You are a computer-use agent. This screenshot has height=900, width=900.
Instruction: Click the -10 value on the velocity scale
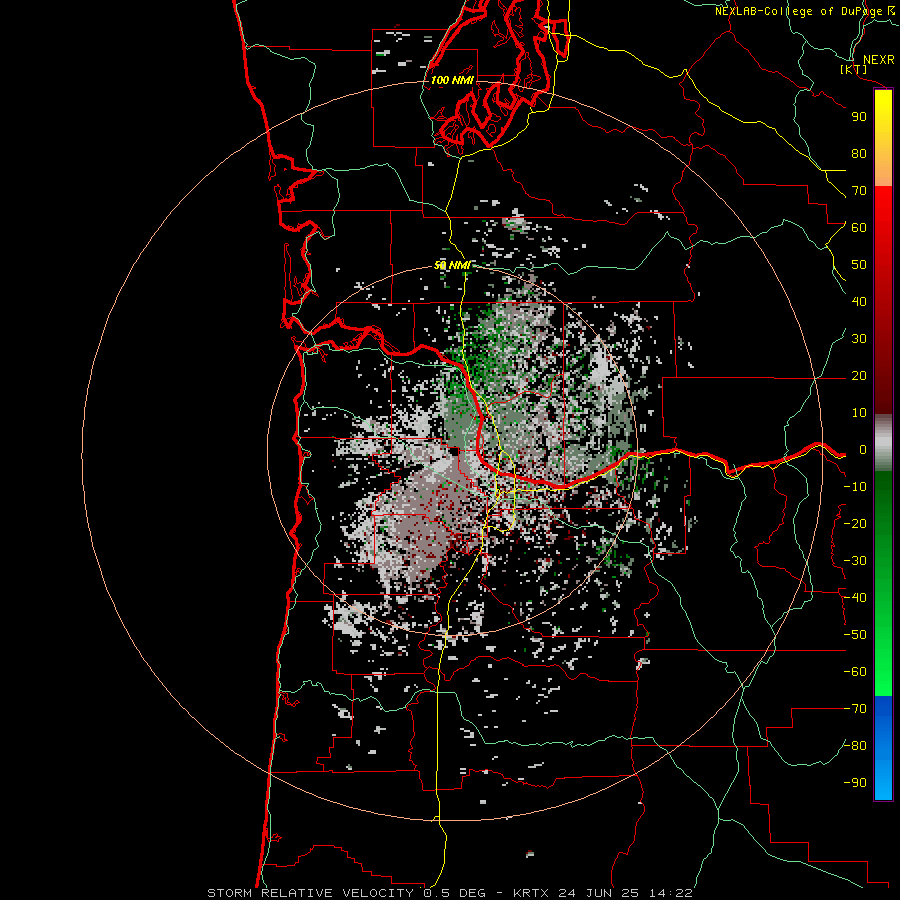click(855, 487)
